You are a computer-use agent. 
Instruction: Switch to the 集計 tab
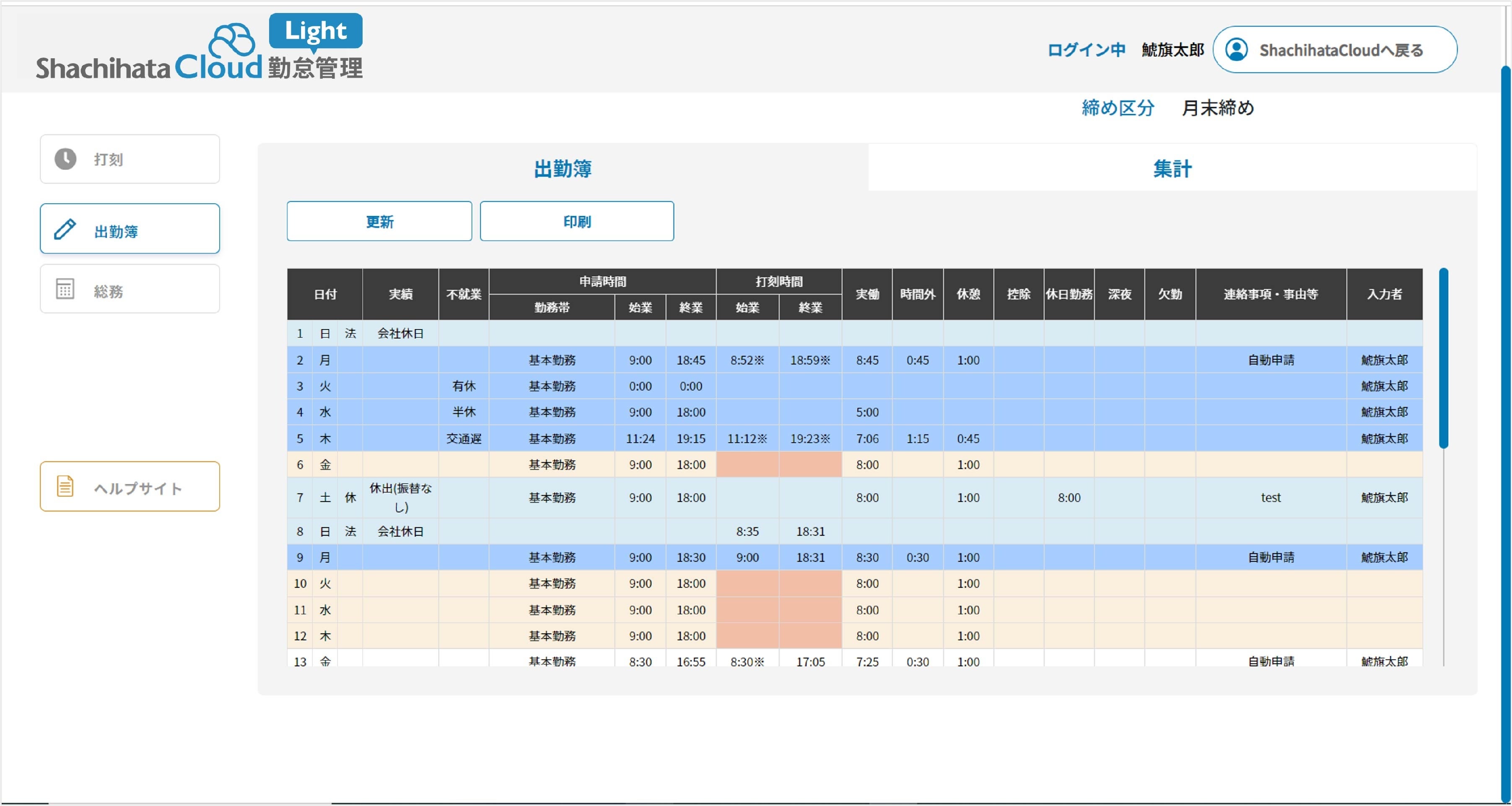coord(1172,168)
